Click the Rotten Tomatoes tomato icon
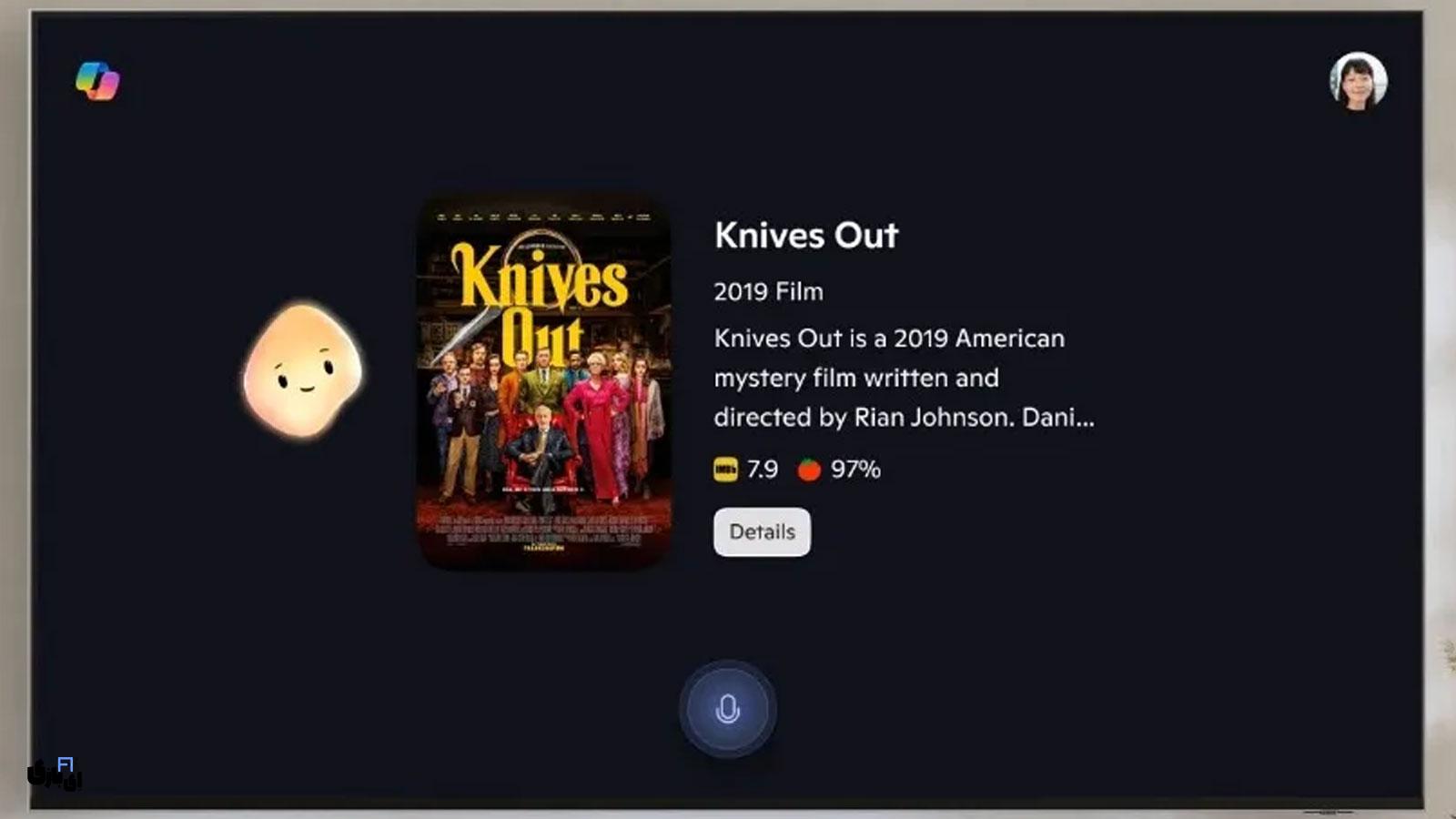The image size is (1456, 819). tap(809, 470)
